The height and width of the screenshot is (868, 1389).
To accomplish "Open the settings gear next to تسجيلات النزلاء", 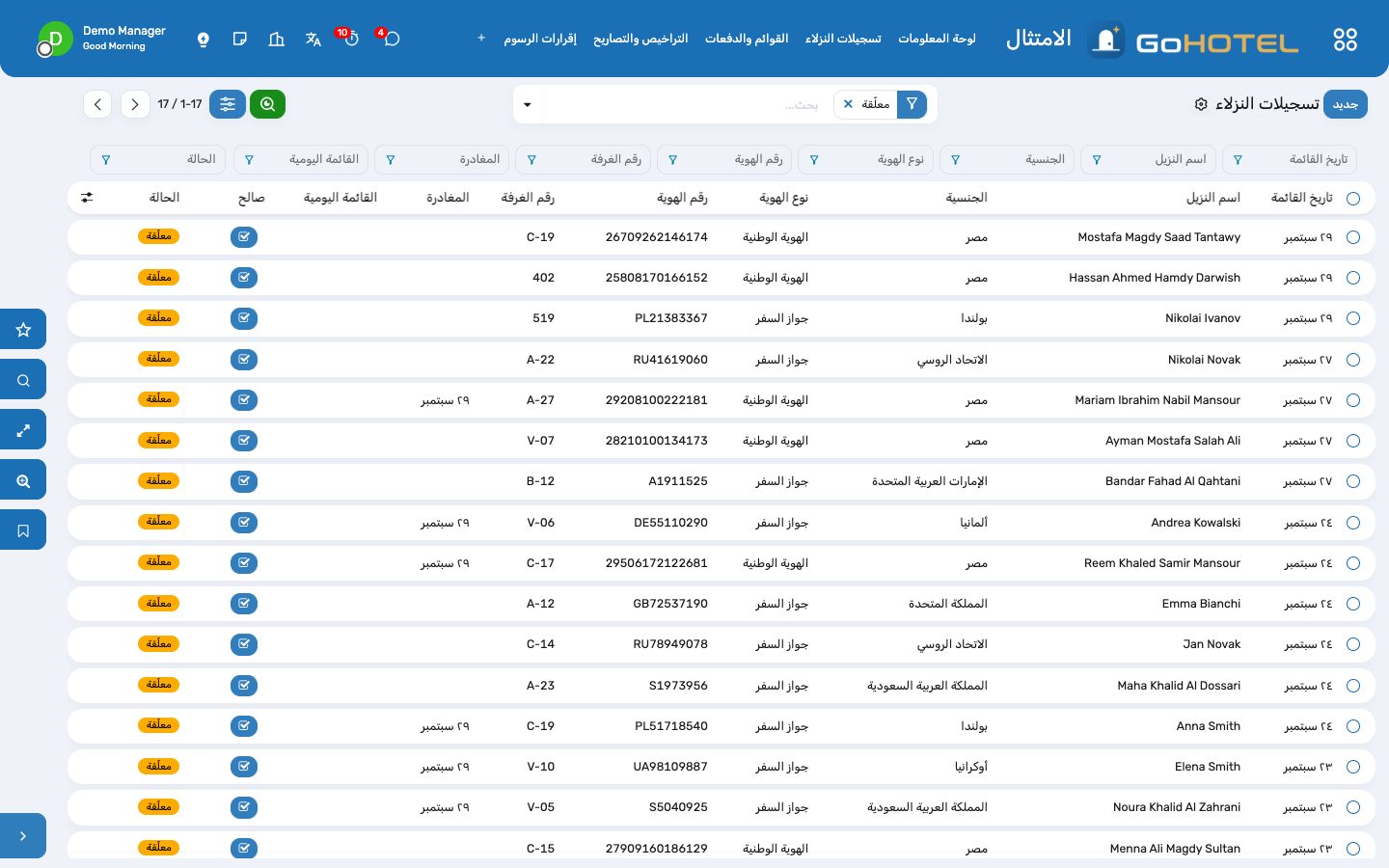I will point(1201,104).
